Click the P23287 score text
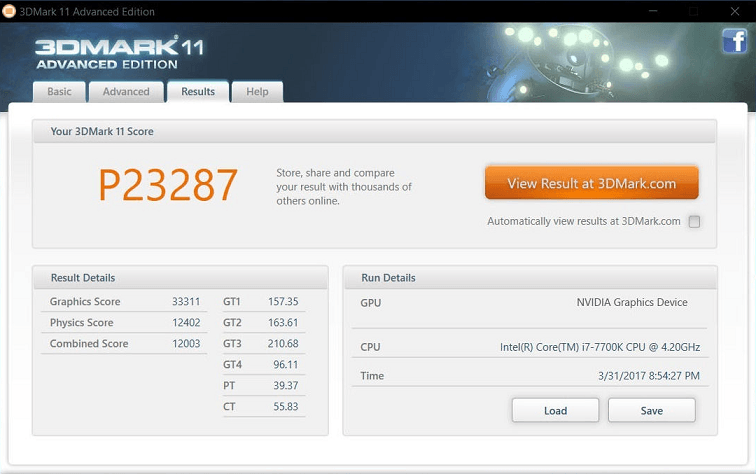 (x=168, y=186)
